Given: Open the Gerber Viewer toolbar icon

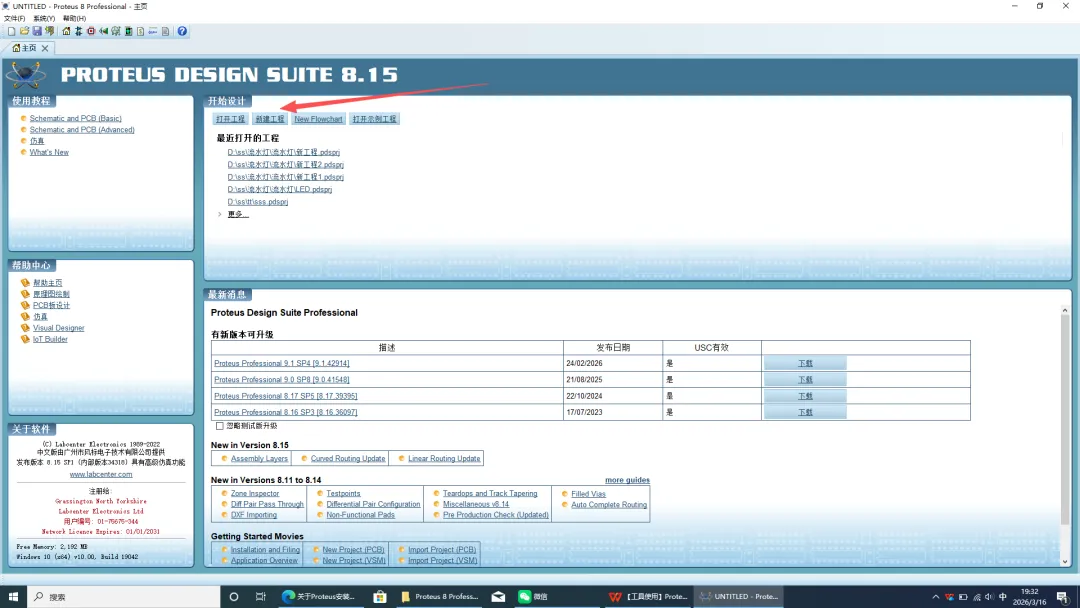Looking at the screenshot, I should [116, 31].
